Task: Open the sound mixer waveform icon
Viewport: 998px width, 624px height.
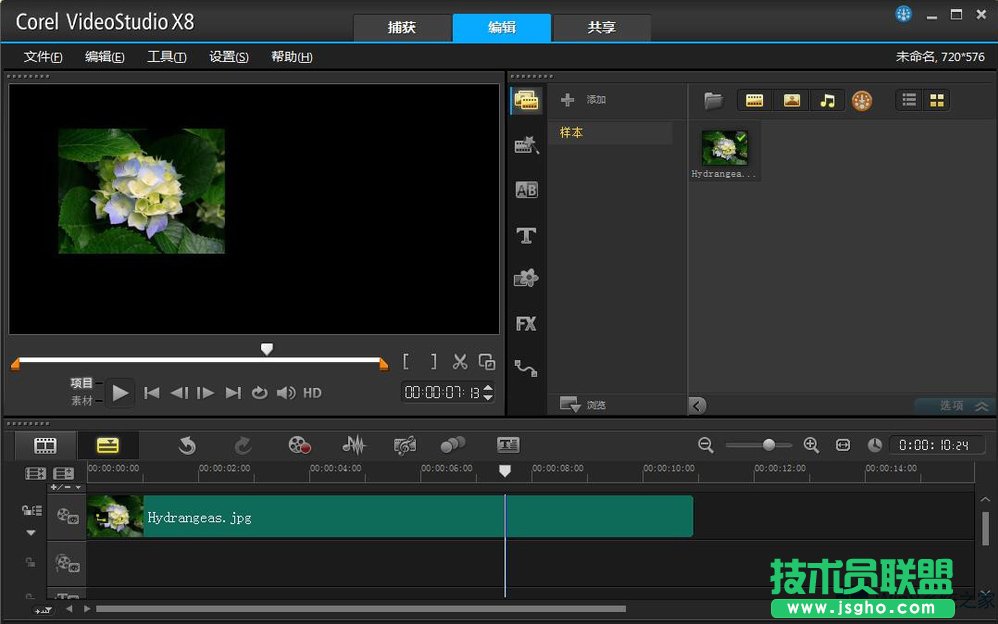Action: coord(354,445)
